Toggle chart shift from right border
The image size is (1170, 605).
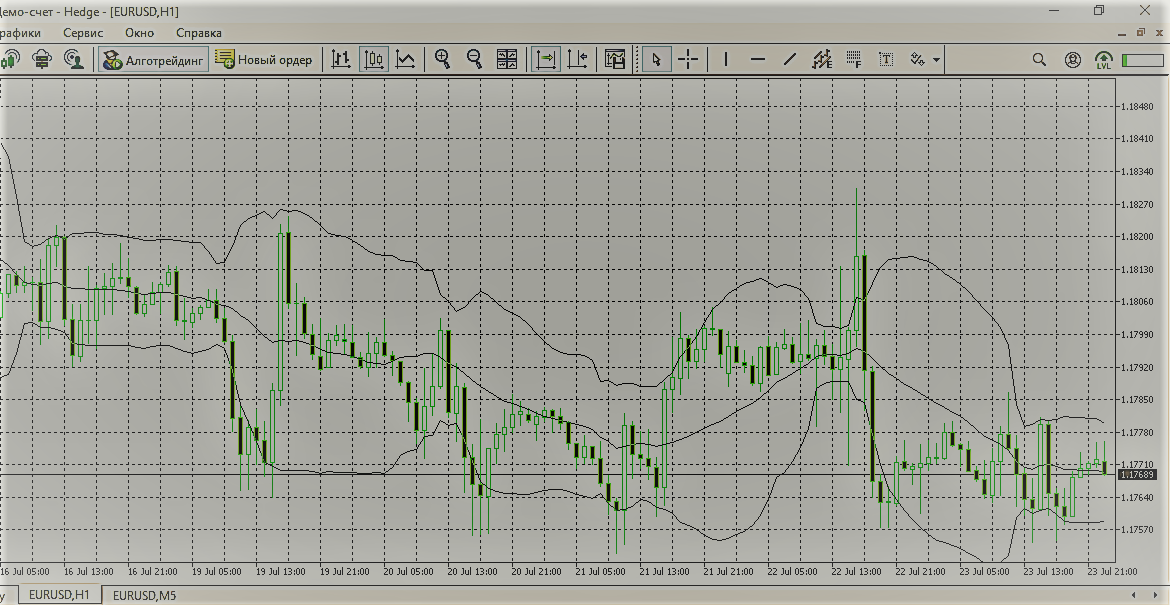coord(578,59)
